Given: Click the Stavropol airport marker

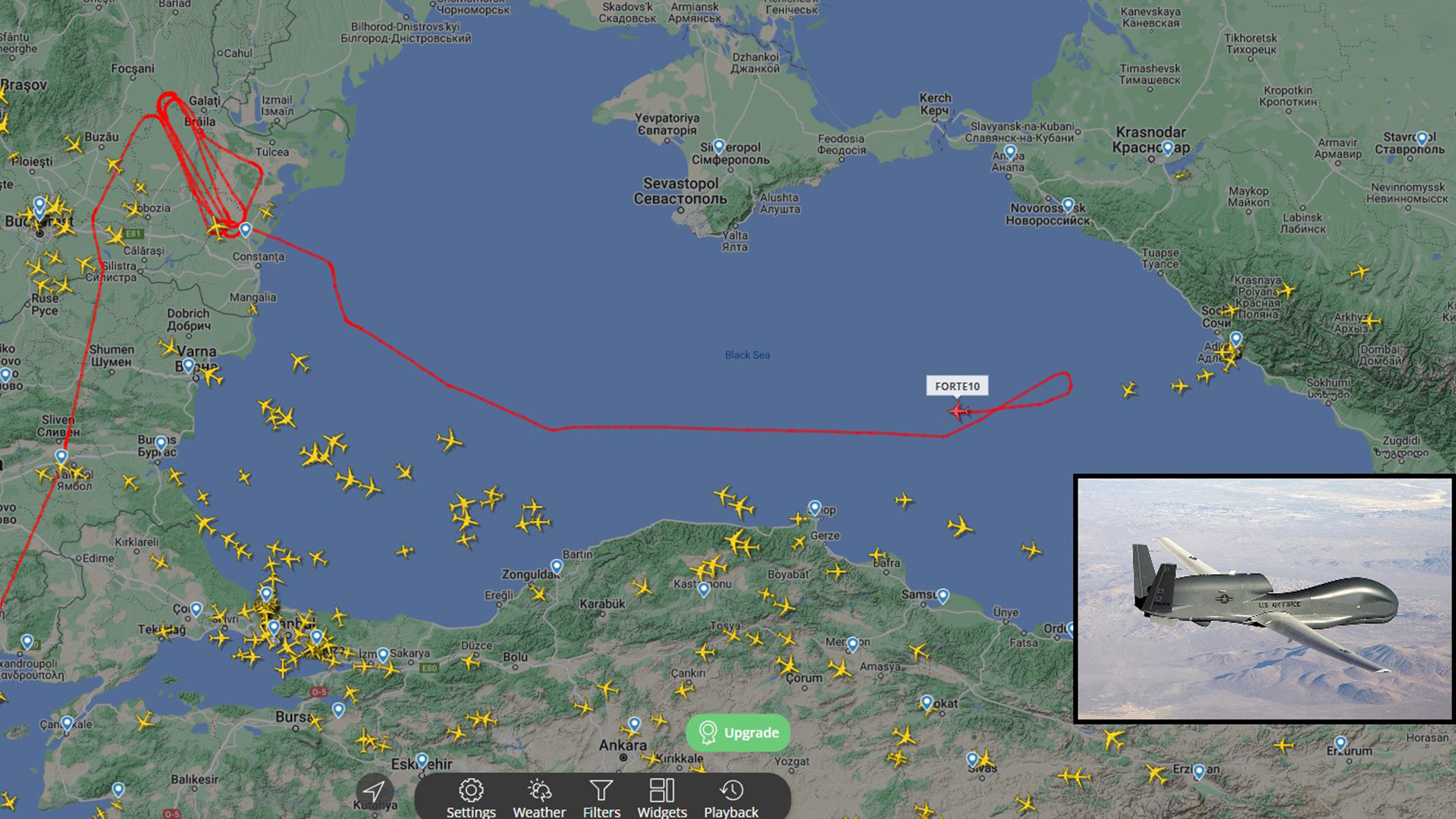Looking at the screenshot, I should tap(1422, 139).
